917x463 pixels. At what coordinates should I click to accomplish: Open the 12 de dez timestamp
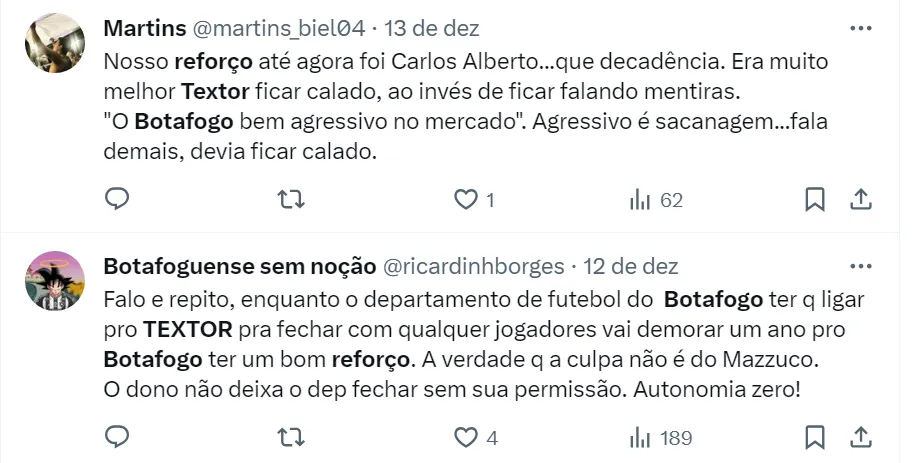[x=632, y=267]
